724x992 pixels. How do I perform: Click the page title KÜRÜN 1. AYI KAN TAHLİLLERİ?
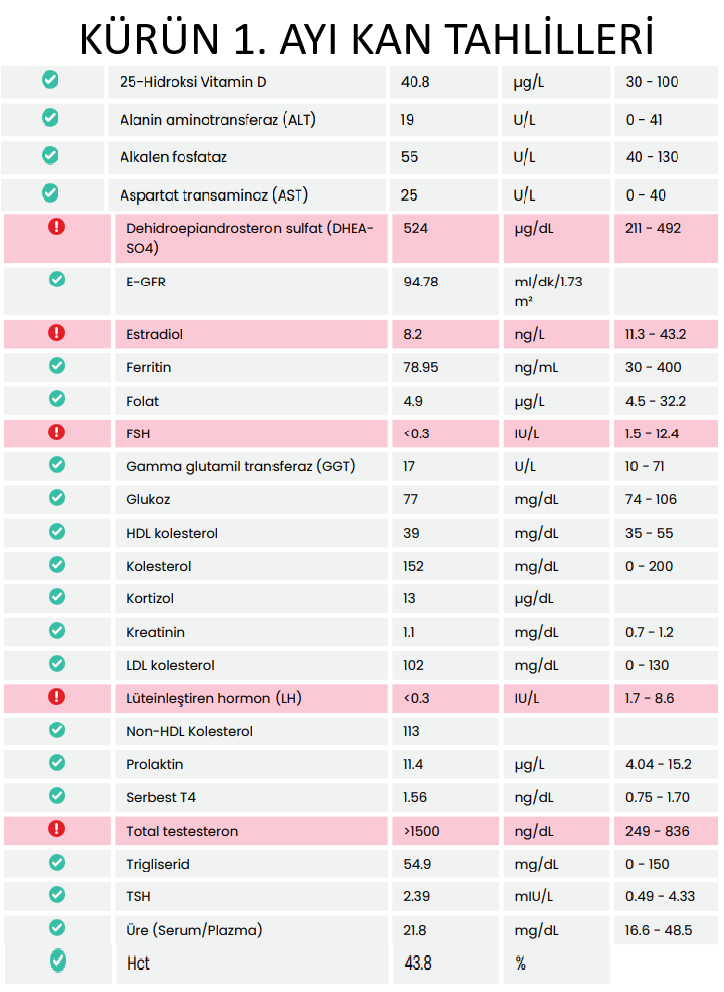[366, 38]
